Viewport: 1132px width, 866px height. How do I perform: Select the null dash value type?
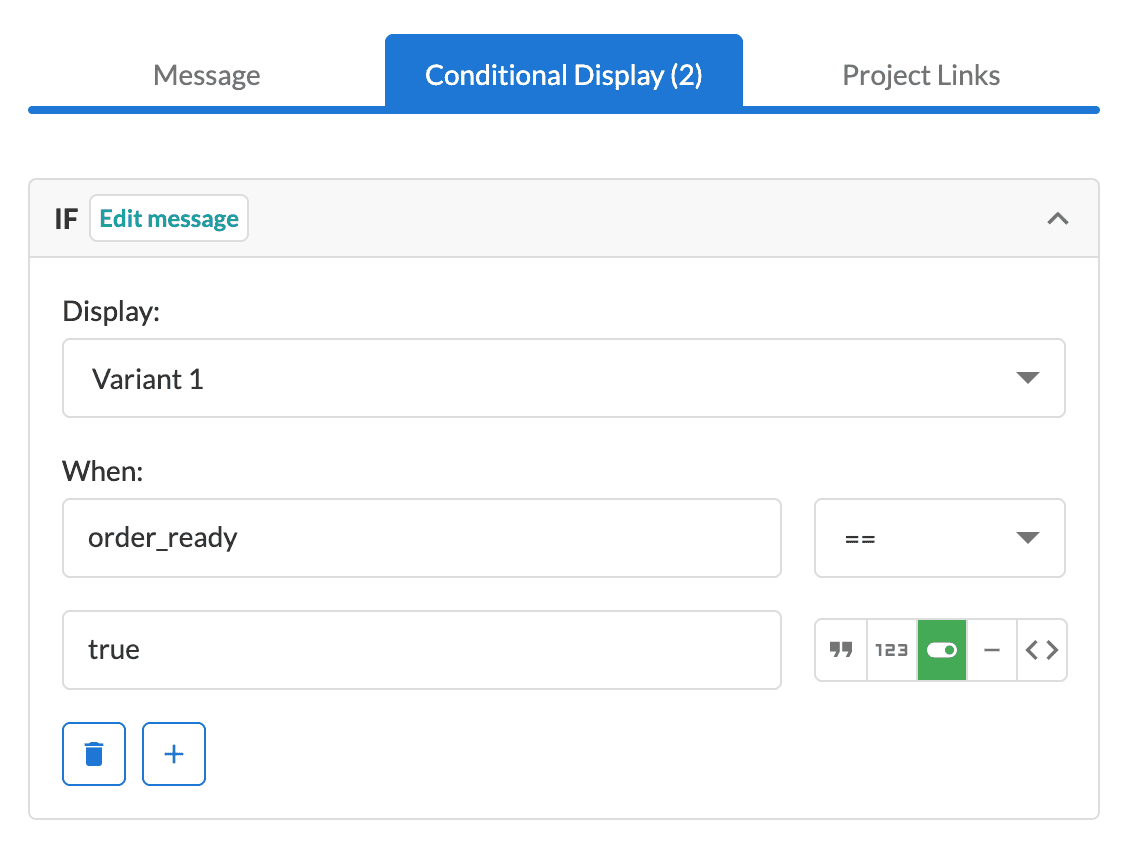pyautogui.click(x=992, y=650)
